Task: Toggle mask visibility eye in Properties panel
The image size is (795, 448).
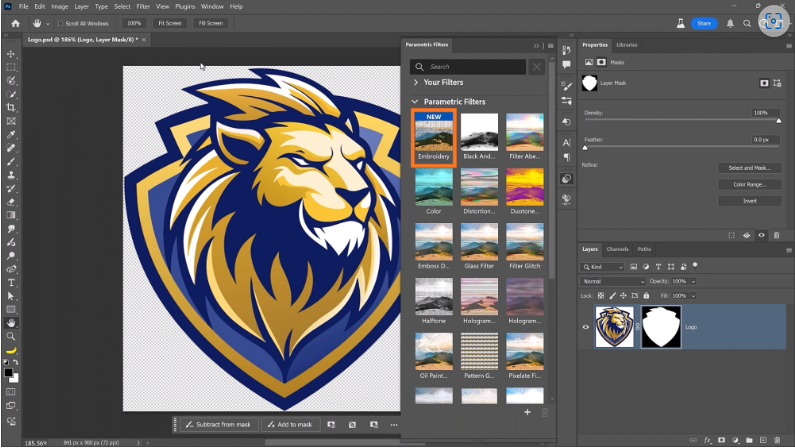Action: click(x=761, y=236)
